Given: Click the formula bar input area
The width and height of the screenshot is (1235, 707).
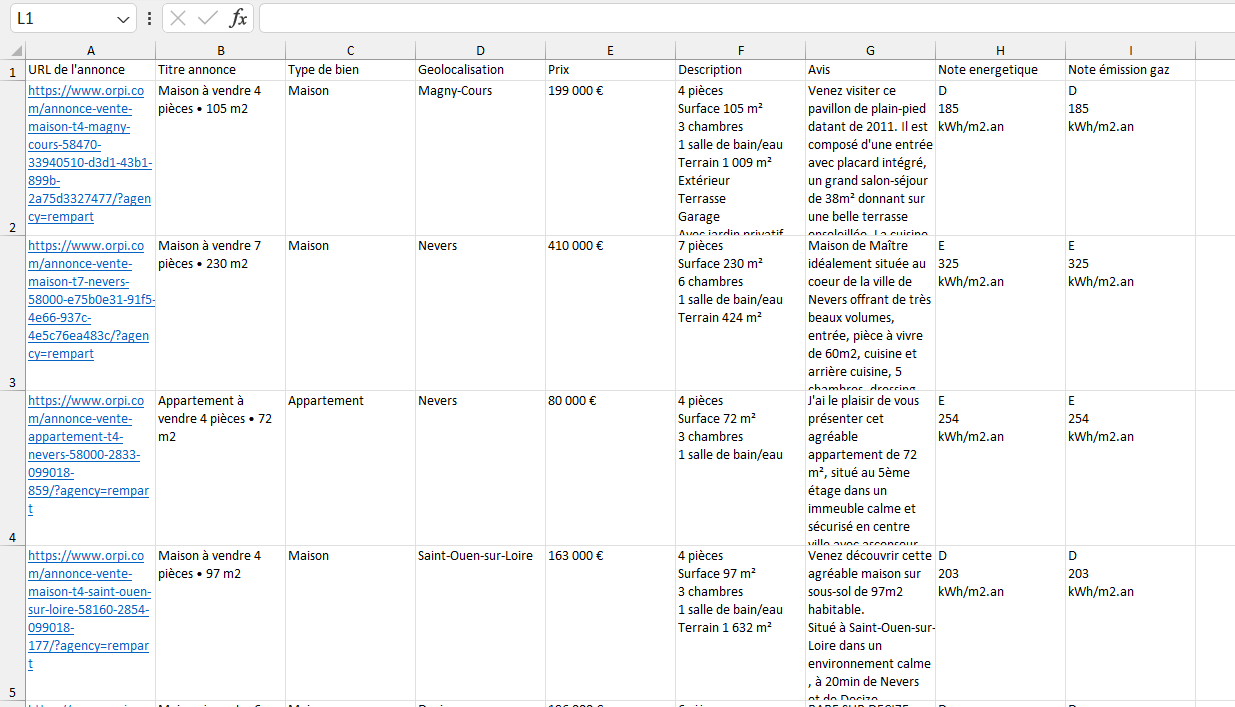Looking at the screenshot, I should [x=747, y=18].
